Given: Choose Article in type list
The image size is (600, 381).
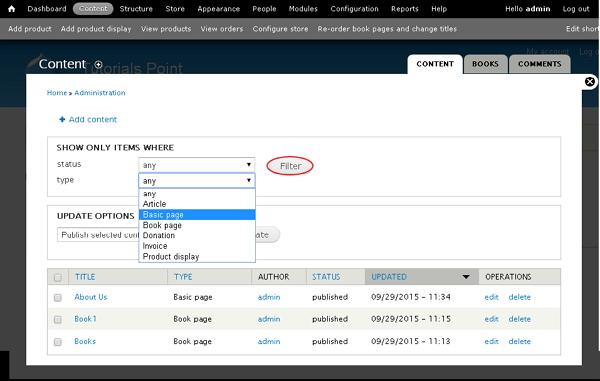Looking at the screenshot, I should click(x=197, y=204).
